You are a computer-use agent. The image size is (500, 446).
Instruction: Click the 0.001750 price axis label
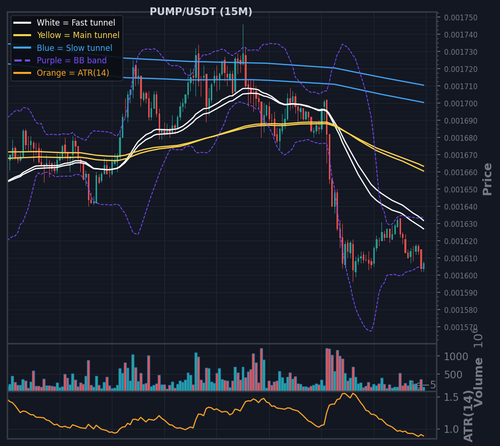(x=461, y=18)
